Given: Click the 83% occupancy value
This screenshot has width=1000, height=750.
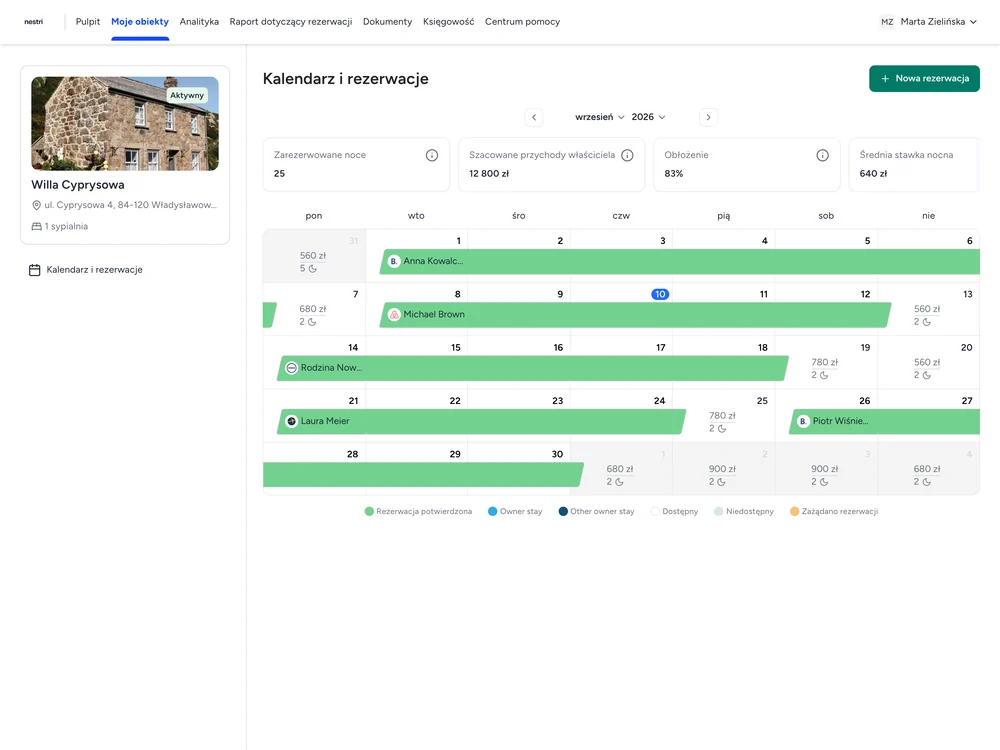Looking at the screenshot, I should [673, 173].
